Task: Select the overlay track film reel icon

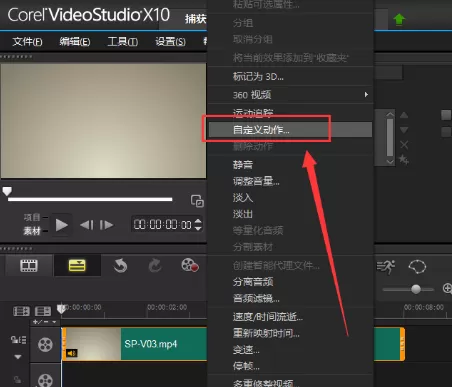Action: click(45, 380)
